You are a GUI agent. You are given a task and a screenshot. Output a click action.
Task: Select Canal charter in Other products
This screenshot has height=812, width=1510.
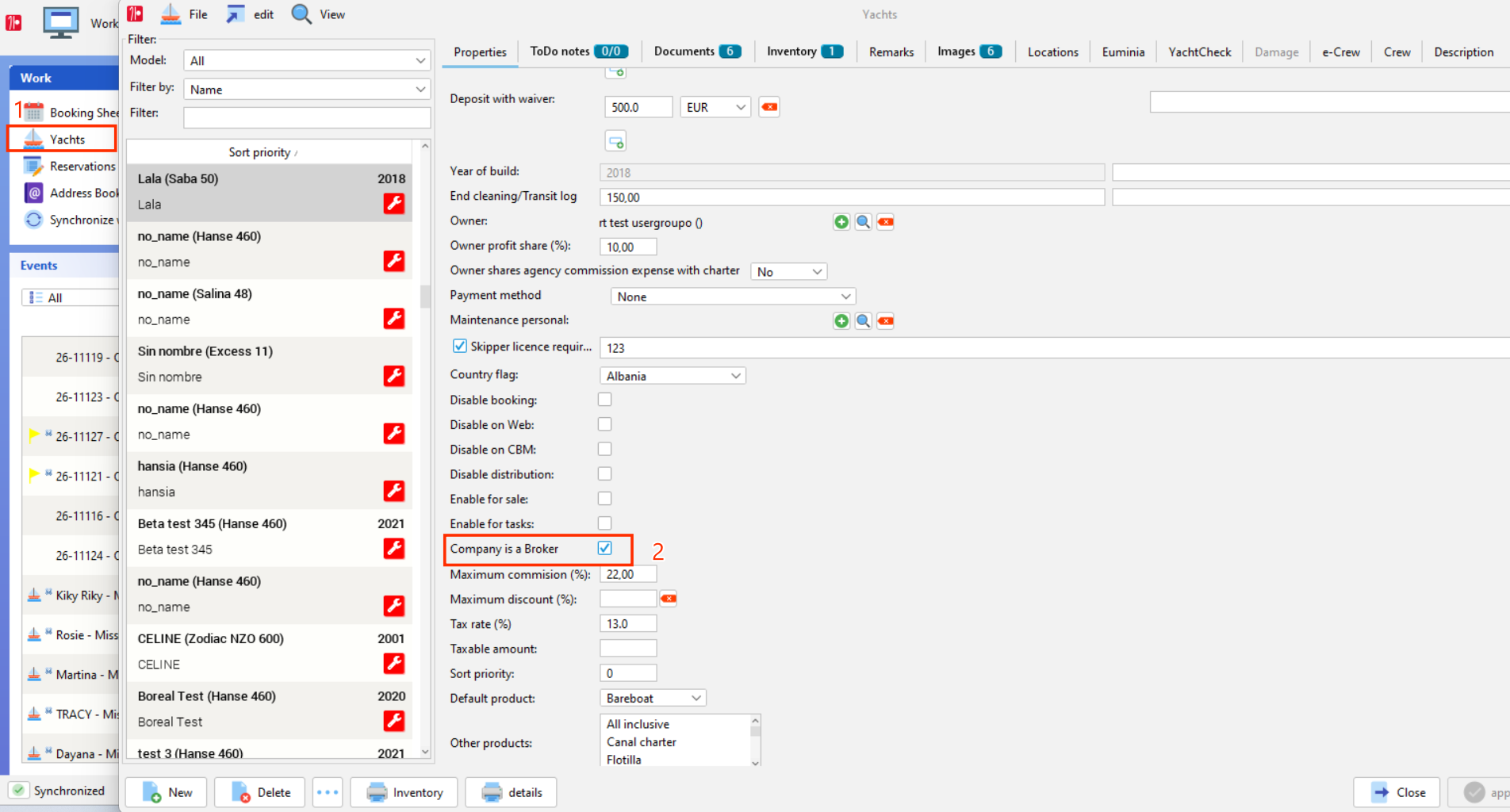[642, 742]
